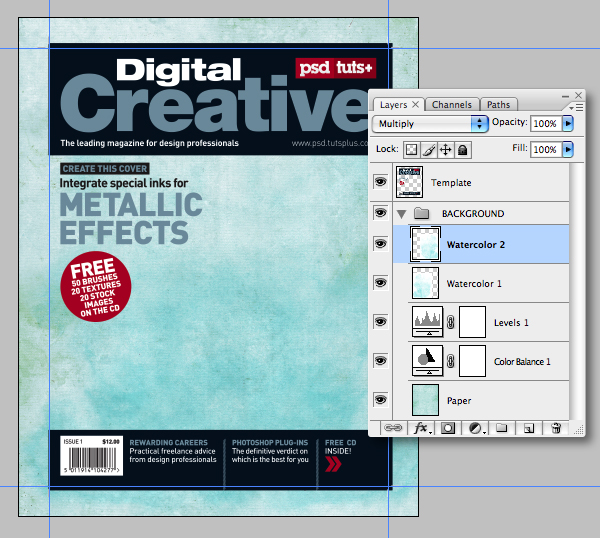This screenshot has width=600, height=538.
Task: Lock all padlock icon
Action: click(x=463, y=150)
